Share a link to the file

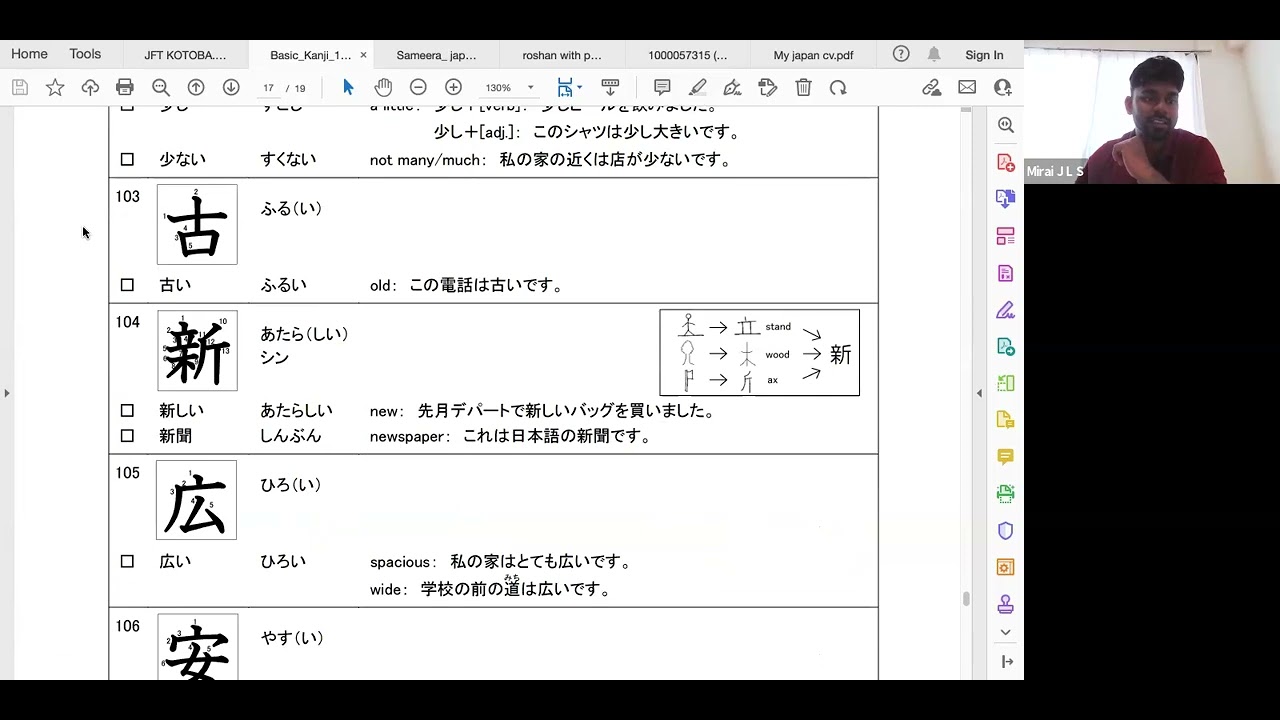[x=931, y=88]
